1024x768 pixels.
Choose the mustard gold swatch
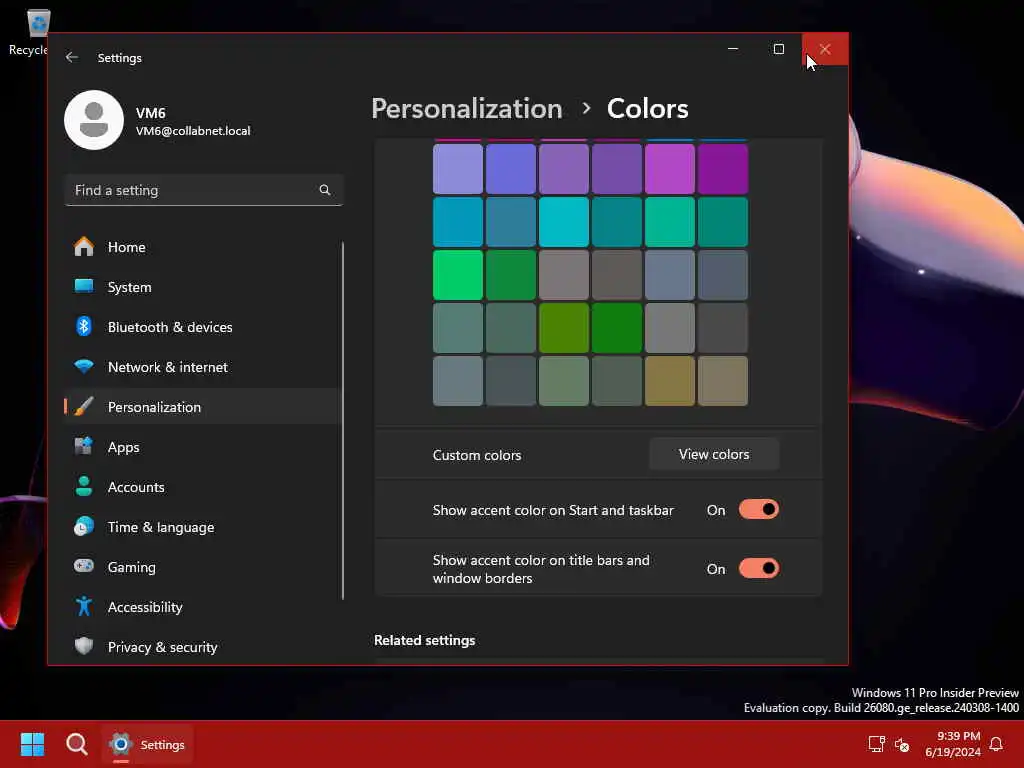tap(669, 381)
